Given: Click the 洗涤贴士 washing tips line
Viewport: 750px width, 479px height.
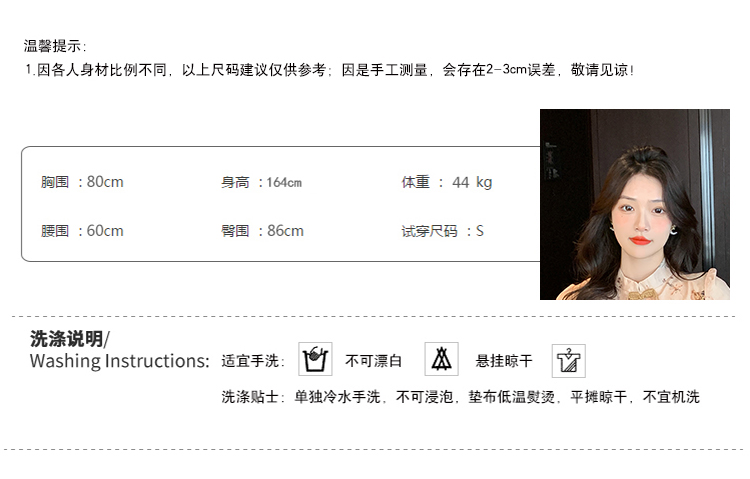Looking at the screenshot, I should pyautogui.click(x=460, y=397).
